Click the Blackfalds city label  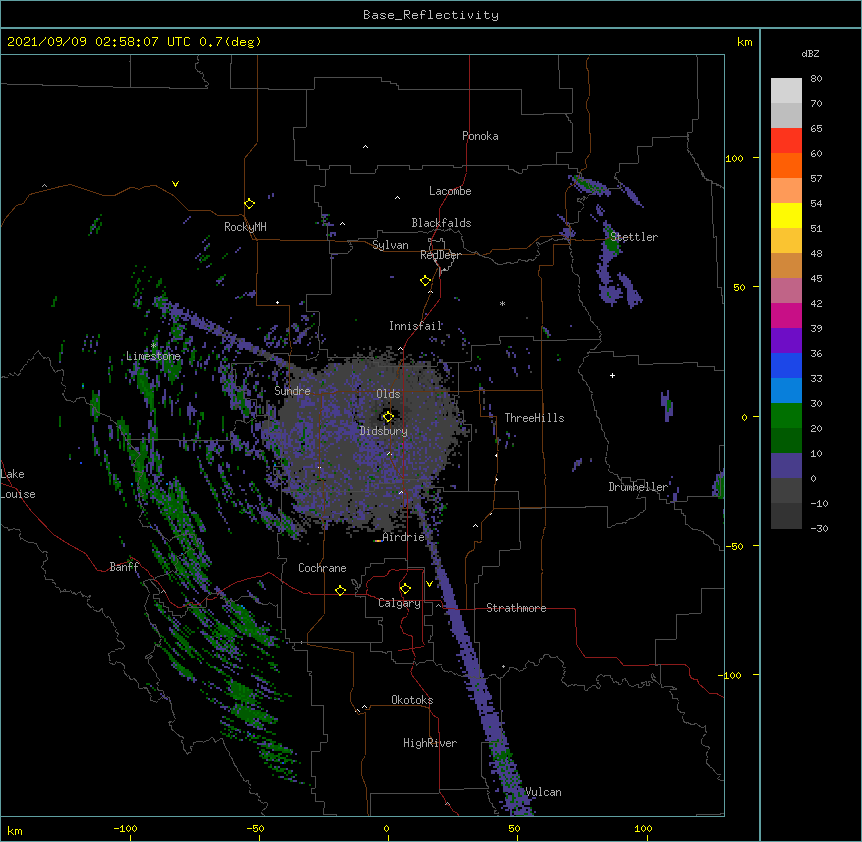[x=441, y=223]
